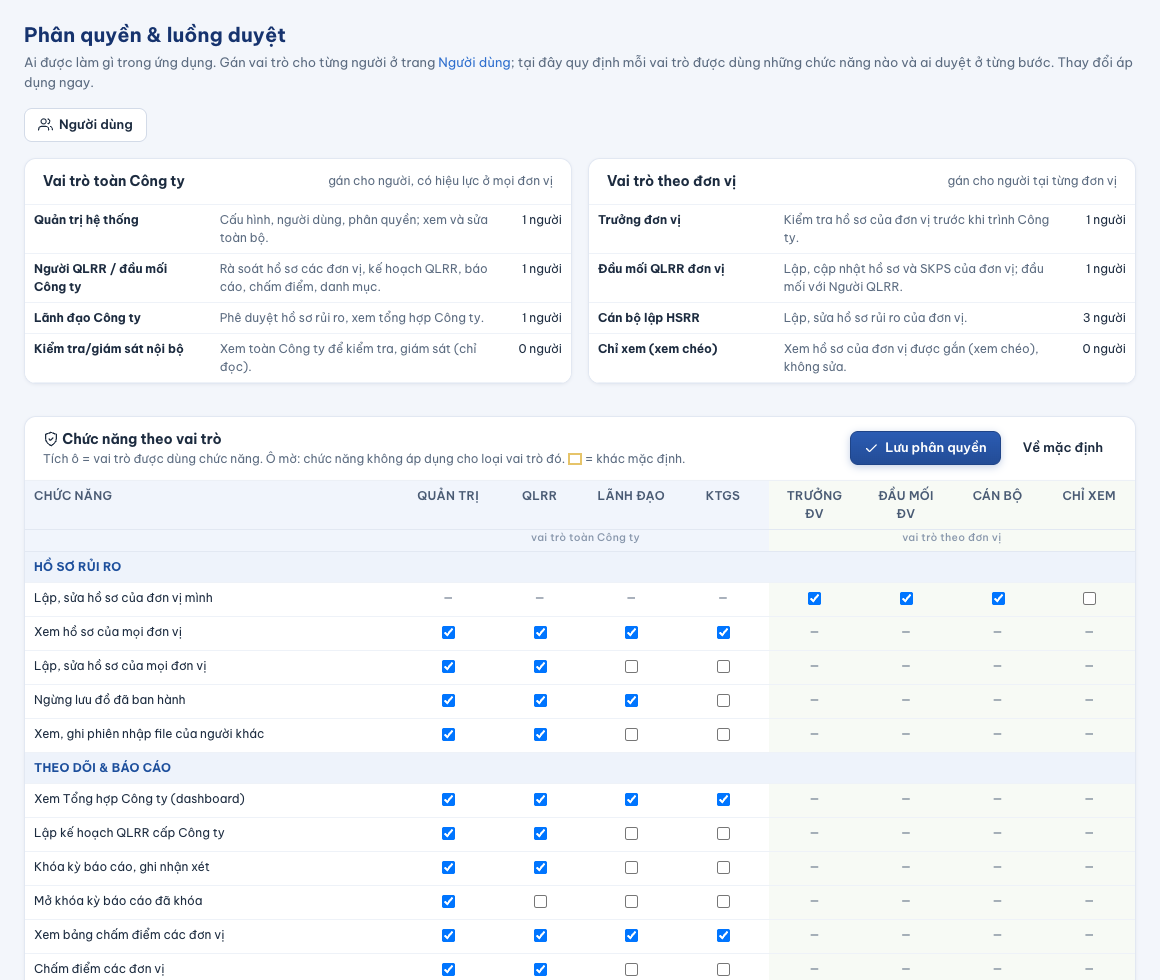
Task: Untick QLRR for "Xem Tổng hợp Công ty (dashboard)"
Action: pos(540,800)
